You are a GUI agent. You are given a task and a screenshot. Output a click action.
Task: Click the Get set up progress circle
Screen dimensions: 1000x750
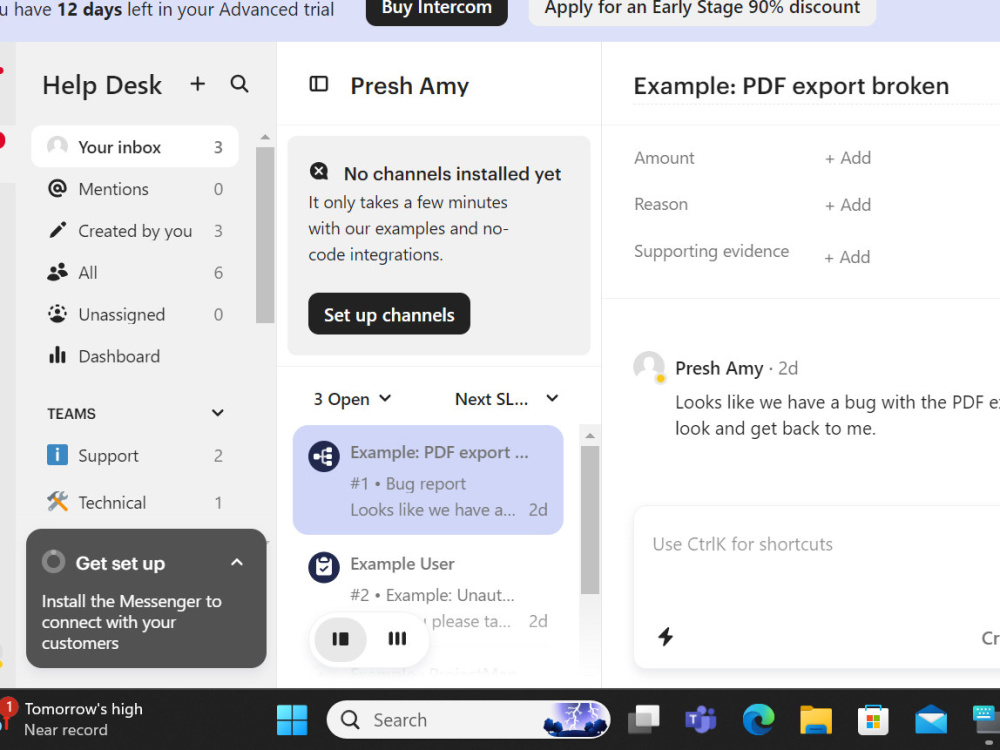[54, 562]
